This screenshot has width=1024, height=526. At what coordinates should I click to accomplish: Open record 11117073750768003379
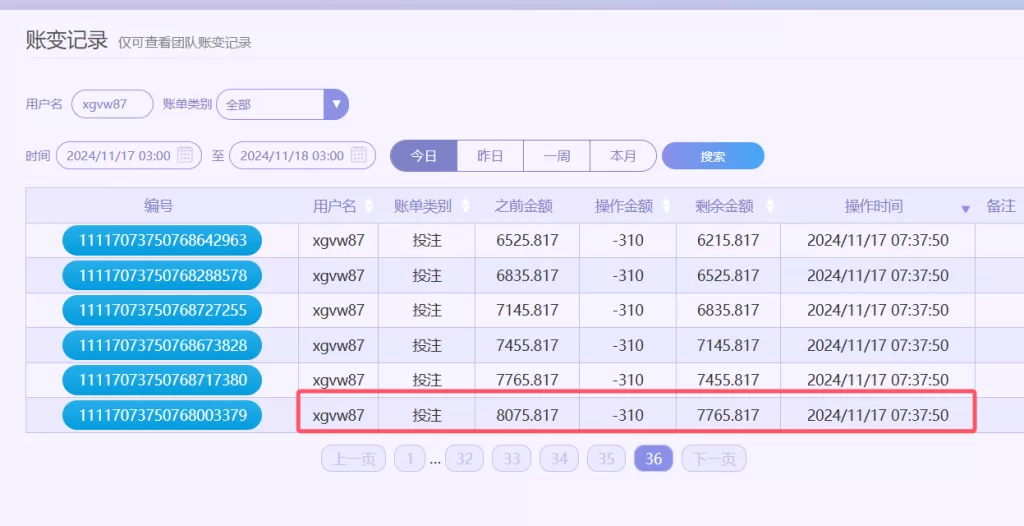162,416
